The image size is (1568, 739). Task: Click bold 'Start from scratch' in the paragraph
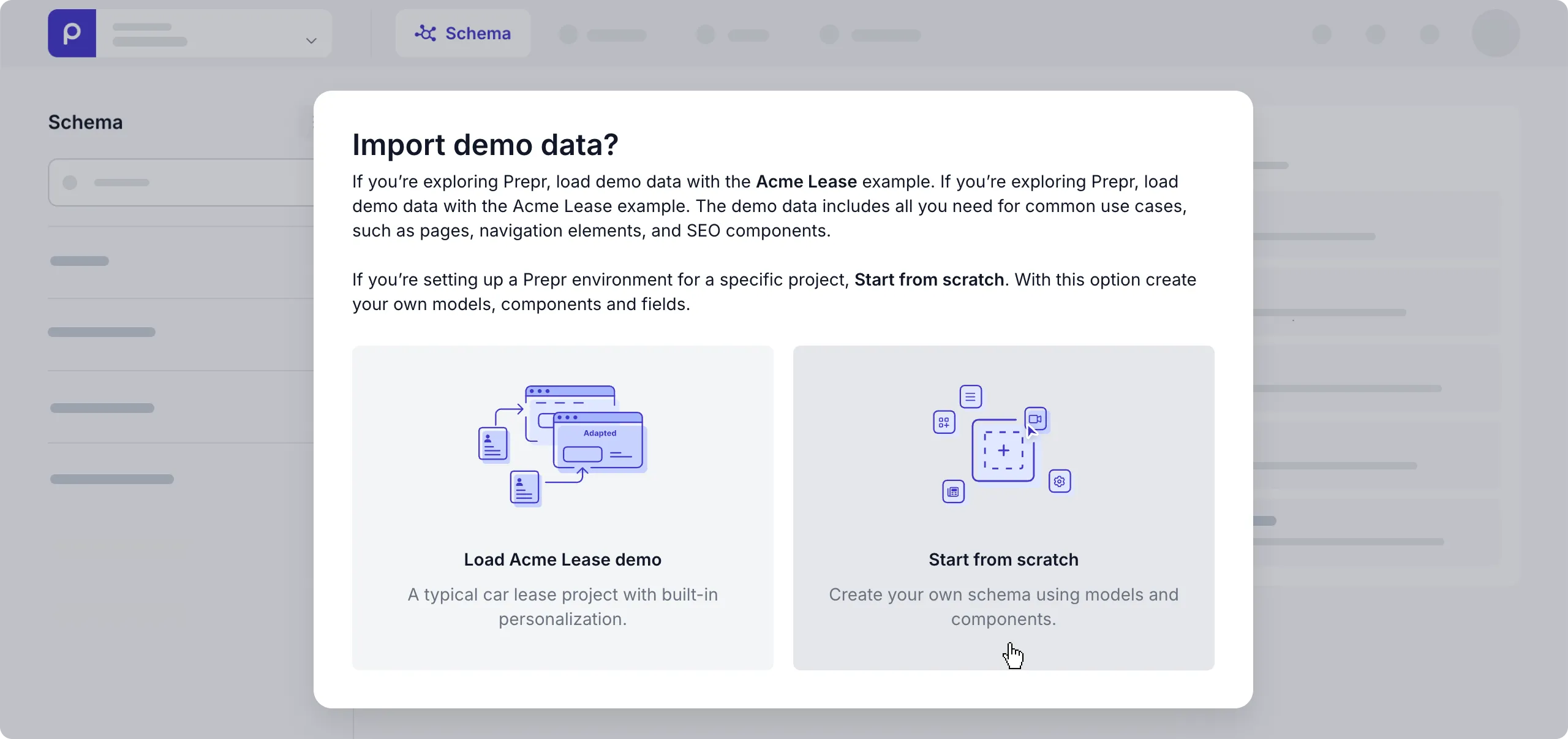(929, 279)
